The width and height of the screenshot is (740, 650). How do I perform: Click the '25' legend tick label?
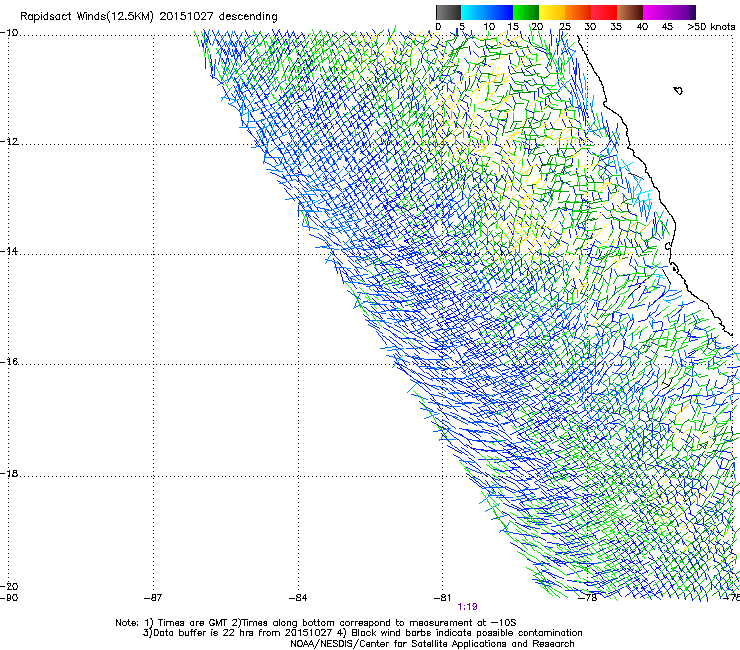[x=564, y=27]
